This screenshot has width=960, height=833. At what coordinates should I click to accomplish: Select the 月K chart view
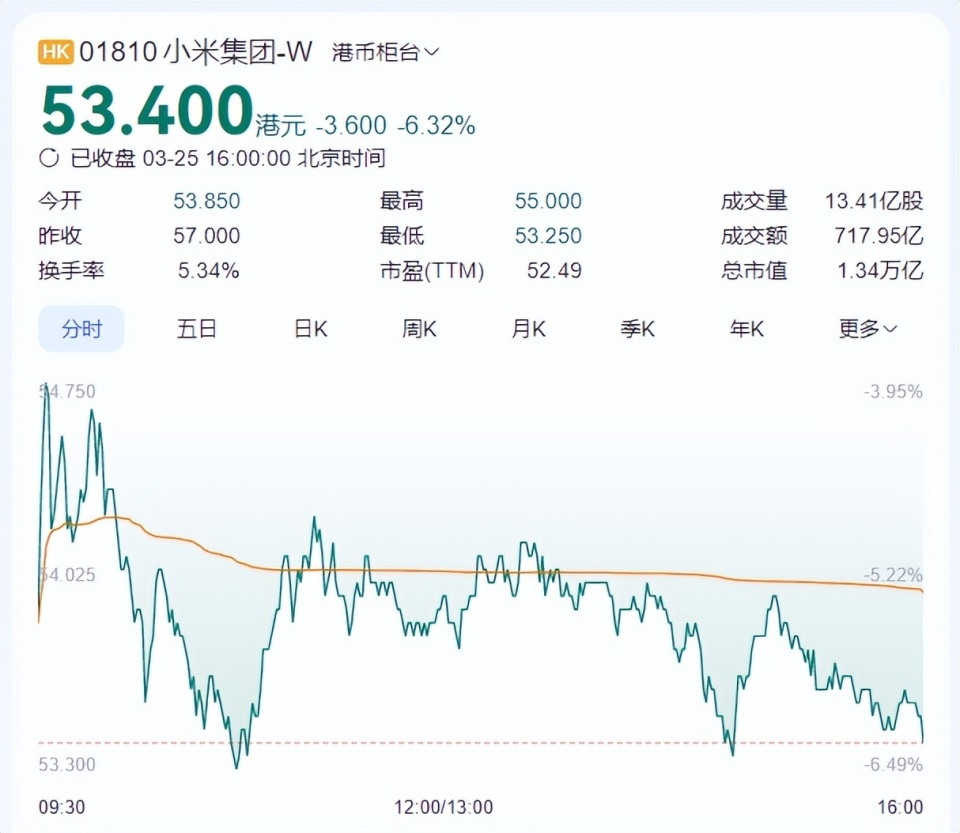click(528, 329)
